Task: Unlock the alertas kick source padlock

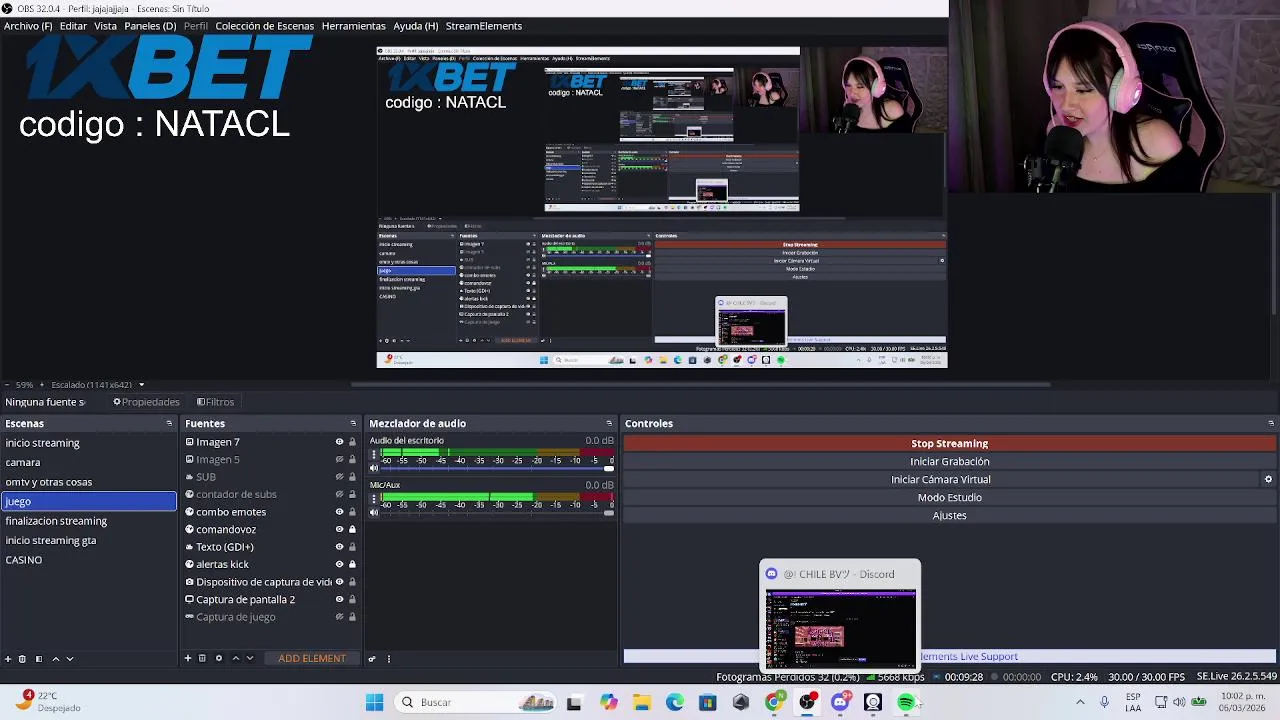Action: (x=352, y=564)
